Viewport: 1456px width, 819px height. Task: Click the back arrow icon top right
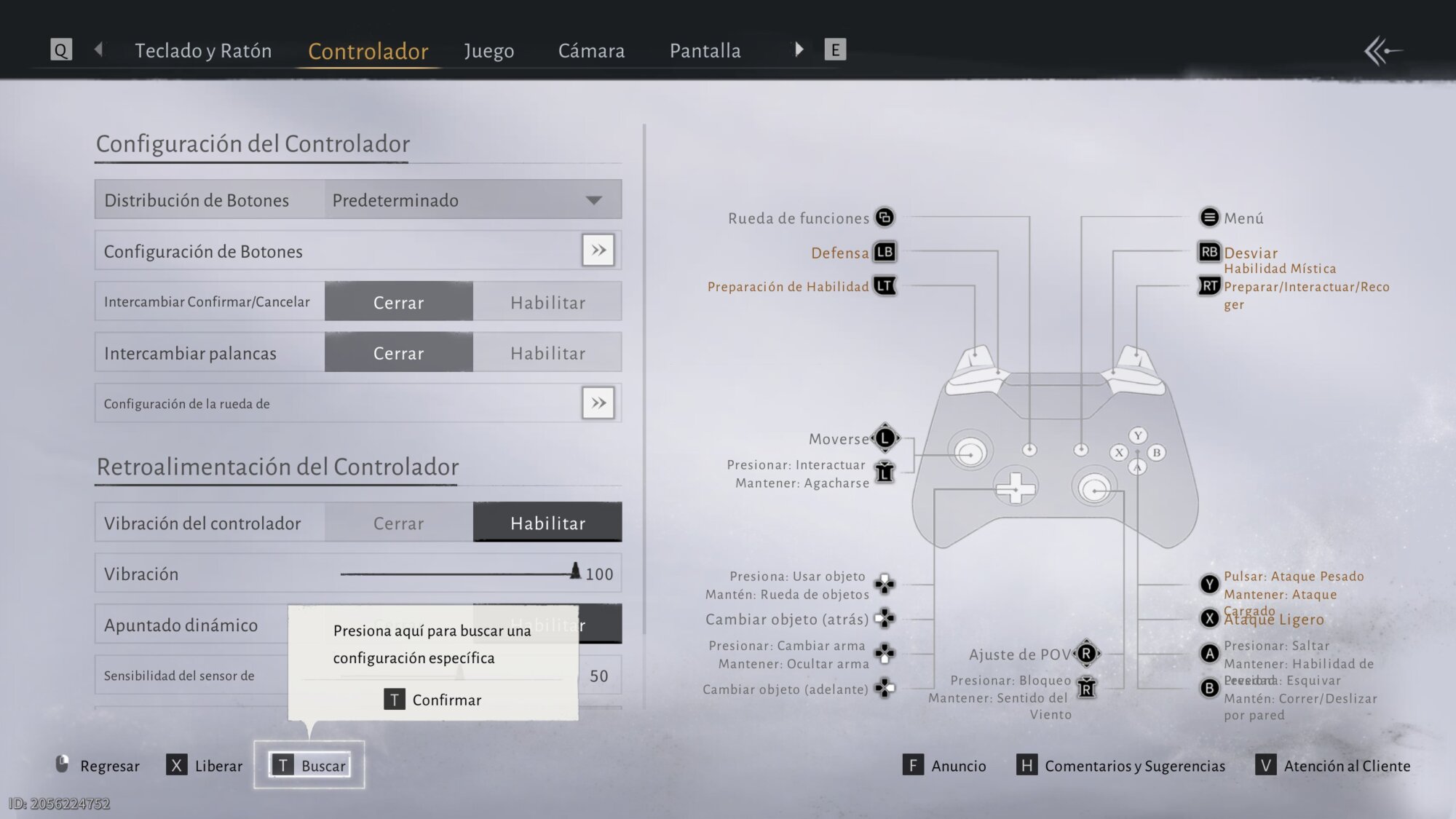point(1382,51)
